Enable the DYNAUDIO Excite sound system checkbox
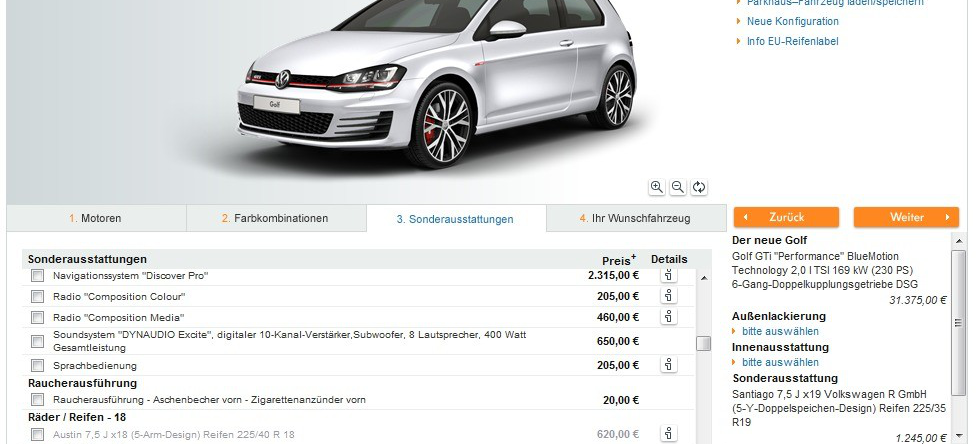This screenshot has height=444, width=977. point(38,341)
